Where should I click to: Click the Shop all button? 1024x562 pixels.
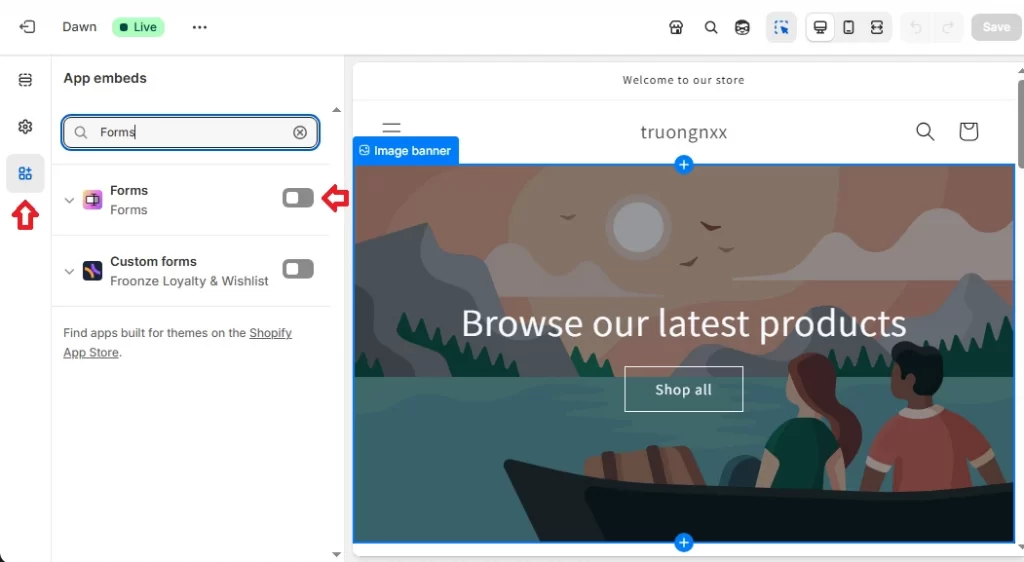[684, 389]
